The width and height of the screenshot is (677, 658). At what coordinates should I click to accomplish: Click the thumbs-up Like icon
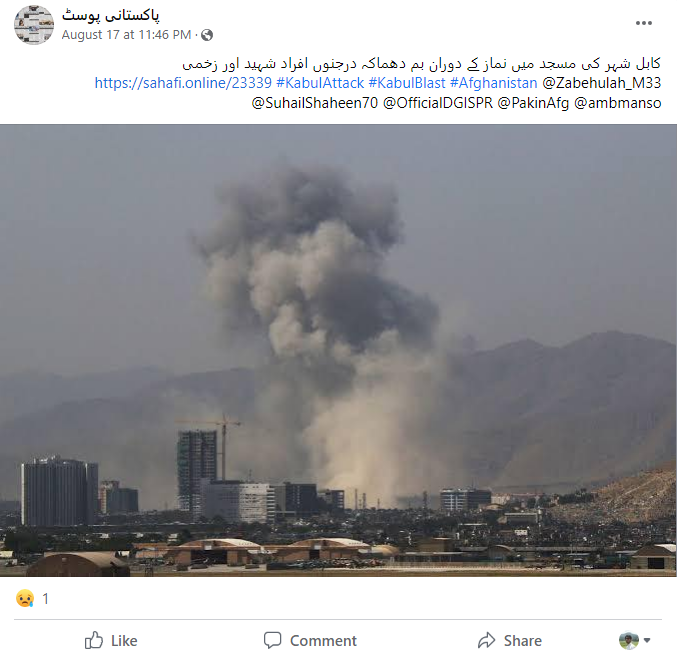click(94, 640)
